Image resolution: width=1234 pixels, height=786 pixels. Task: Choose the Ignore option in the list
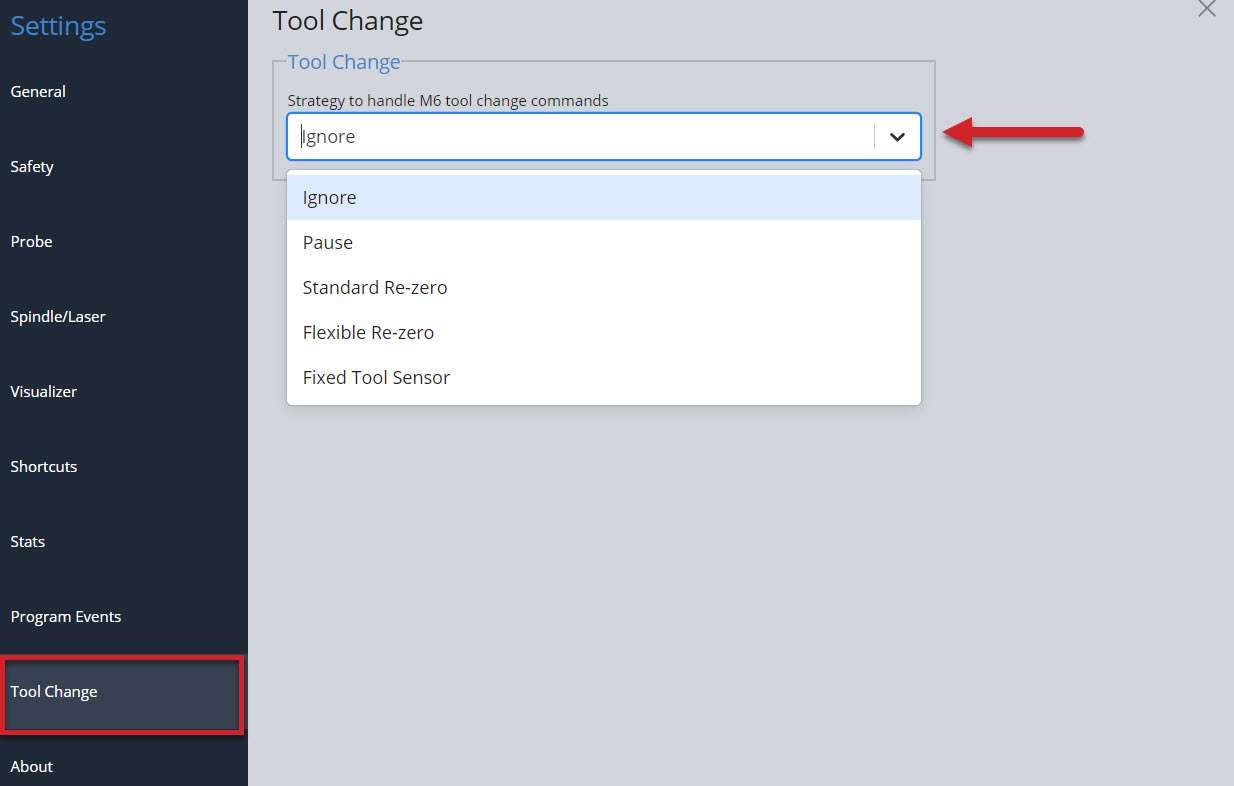tap(603, 198)
